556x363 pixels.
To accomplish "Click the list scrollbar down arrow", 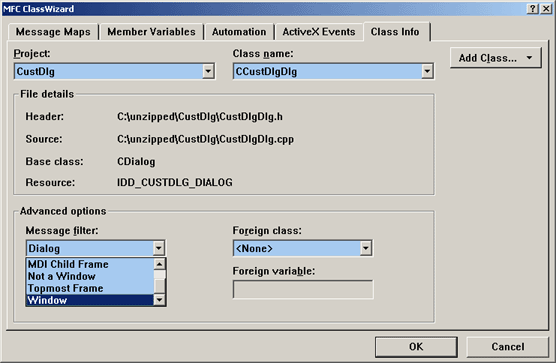I will [160, 300].
